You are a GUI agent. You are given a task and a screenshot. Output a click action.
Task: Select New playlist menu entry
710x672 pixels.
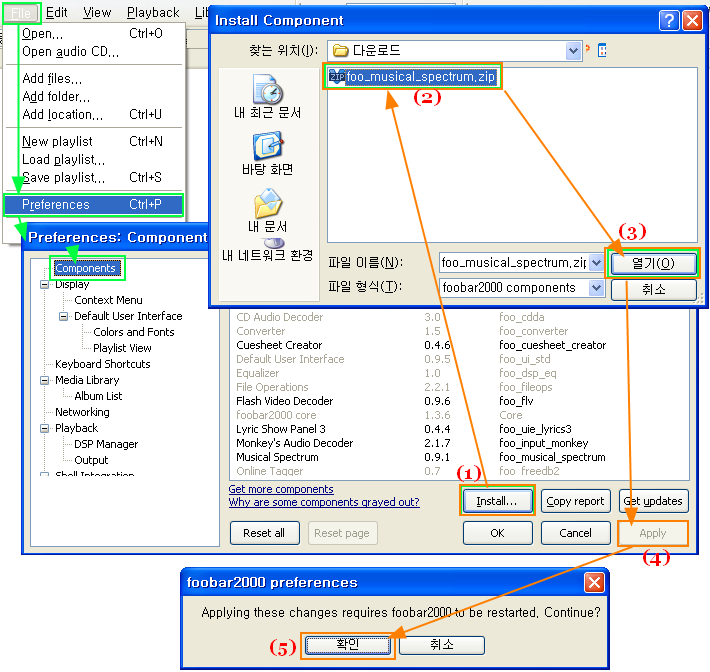pyautogui.click(x=93, y=141)
